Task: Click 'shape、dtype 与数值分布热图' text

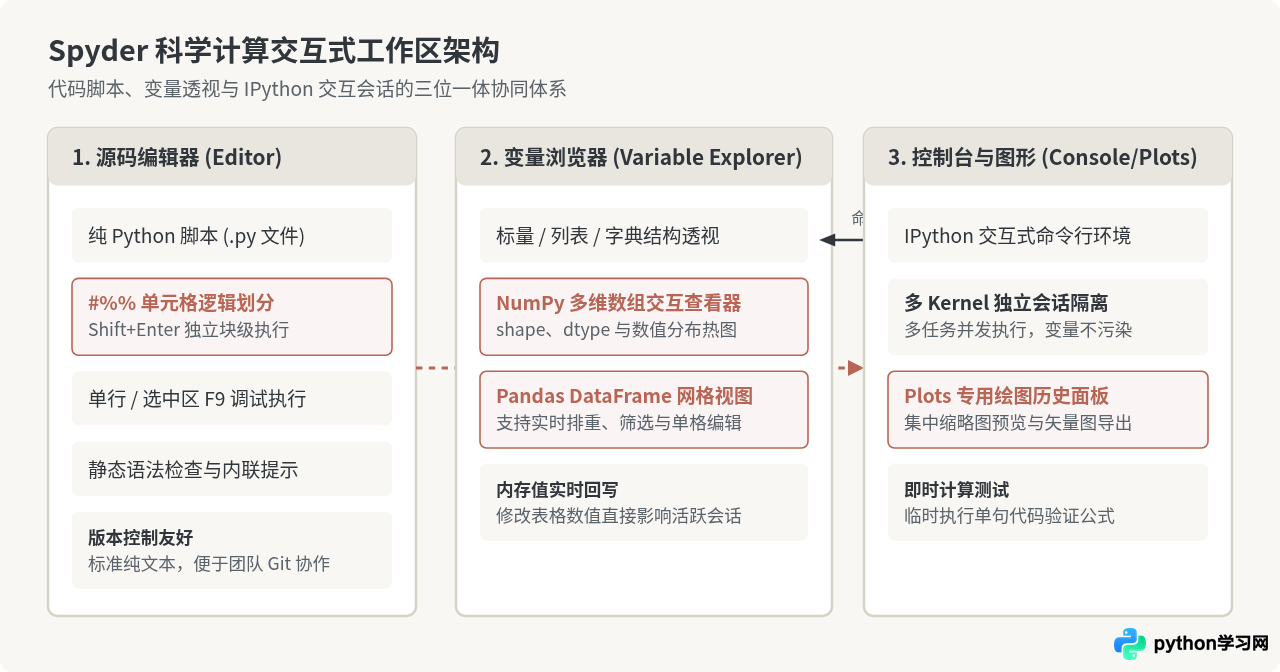Action: (616, 330)
